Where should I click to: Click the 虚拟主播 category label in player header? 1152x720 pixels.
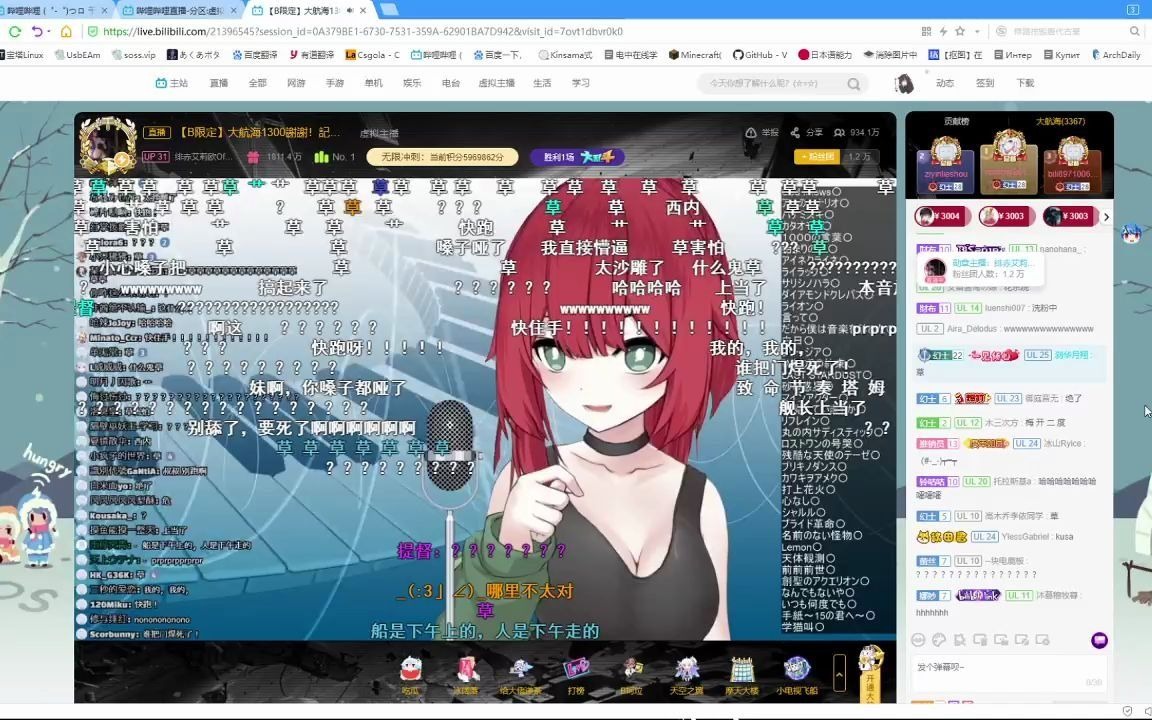(x=379, y=134)
